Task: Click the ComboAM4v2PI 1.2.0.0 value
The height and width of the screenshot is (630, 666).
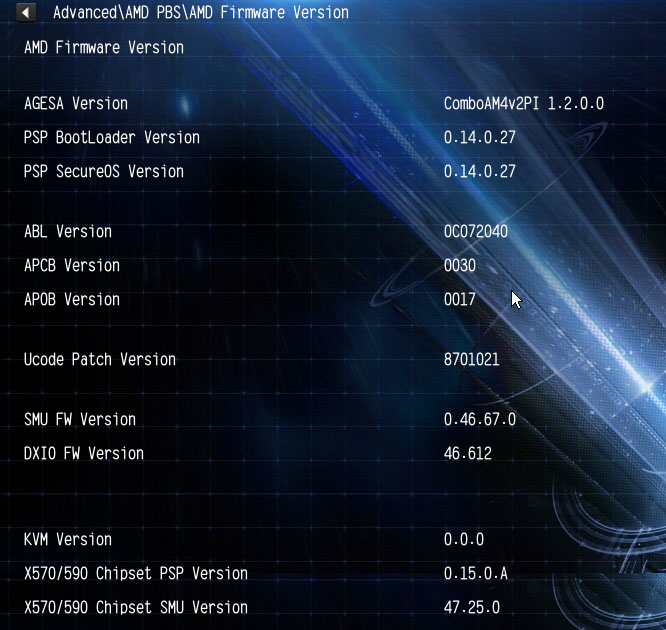Action: 524,104
